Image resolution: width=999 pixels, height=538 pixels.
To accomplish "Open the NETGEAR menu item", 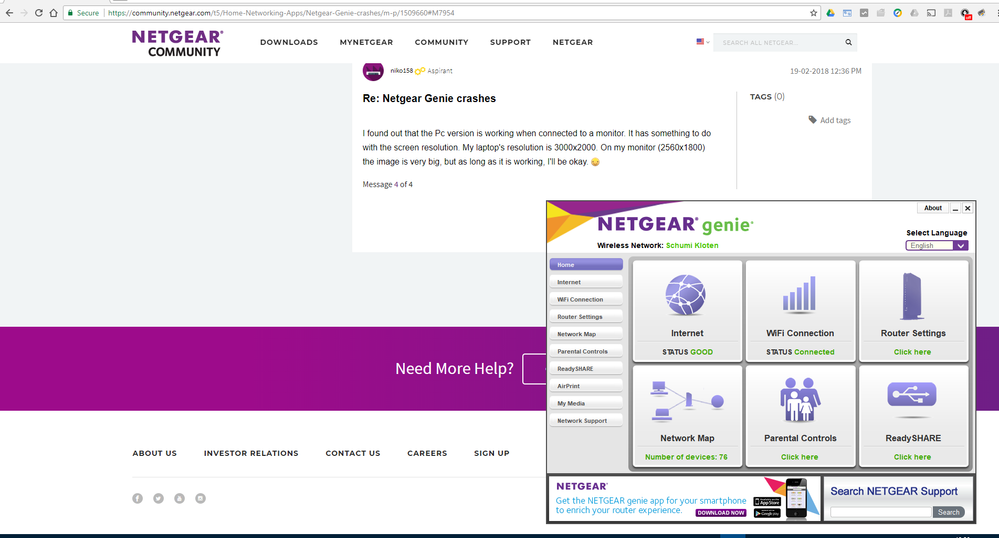I will click(573, 42).
